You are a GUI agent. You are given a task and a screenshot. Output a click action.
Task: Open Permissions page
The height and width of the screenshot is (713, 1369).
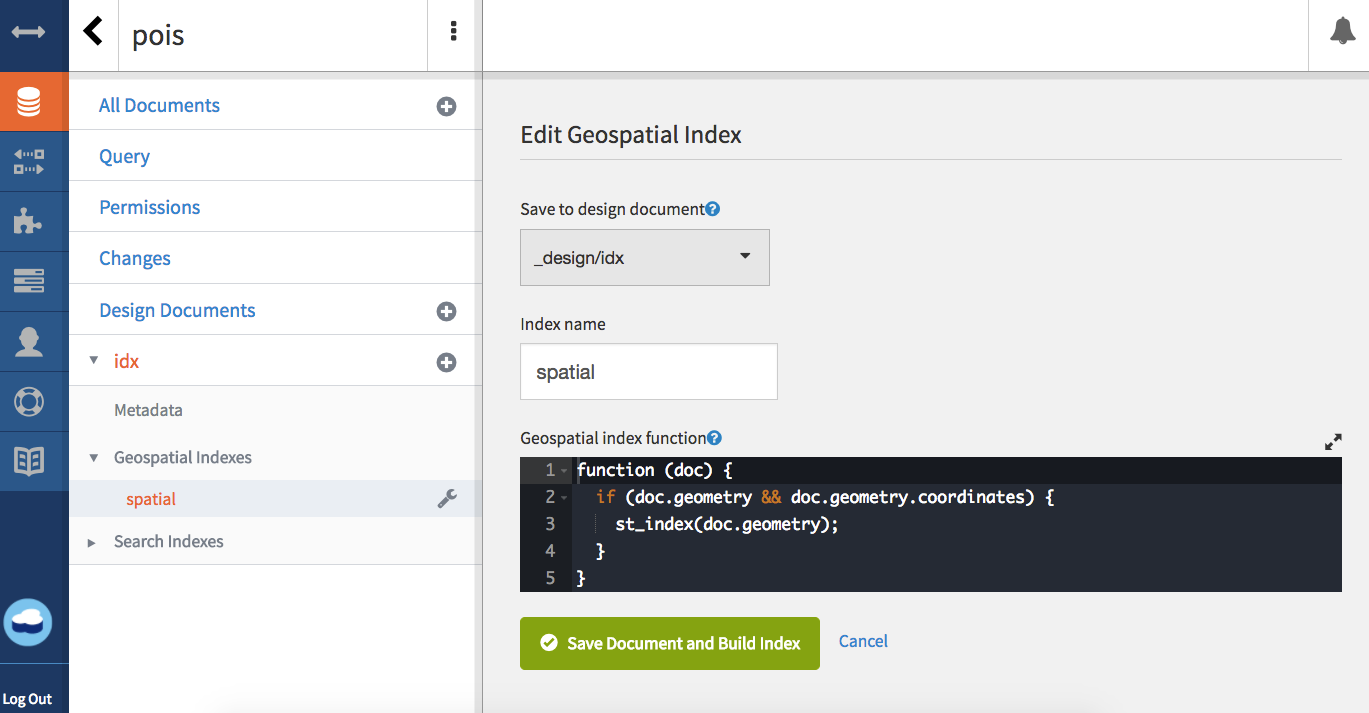tap(149, 207)
